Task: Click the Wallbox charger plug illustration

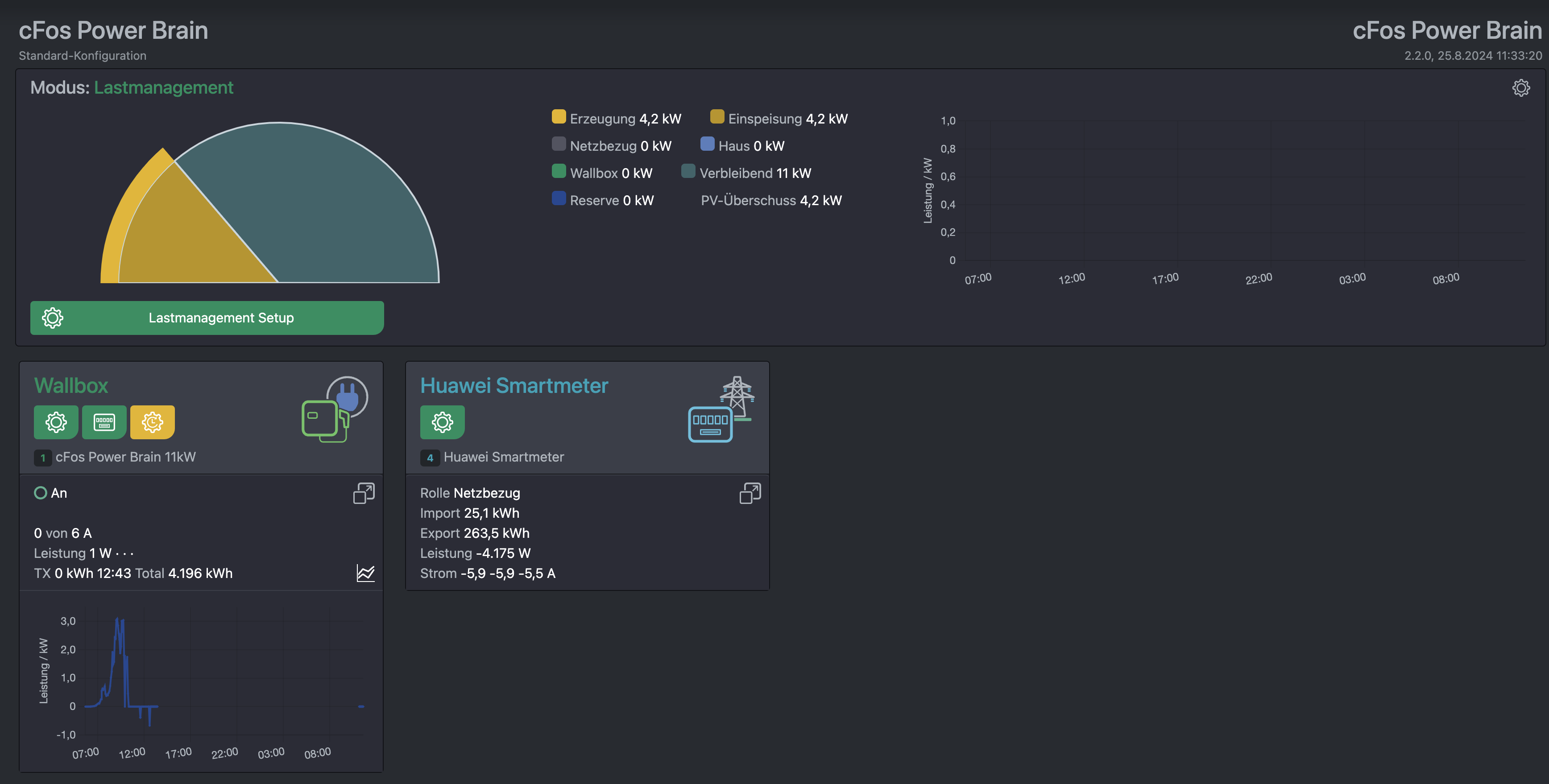Action: click(334, 409)
